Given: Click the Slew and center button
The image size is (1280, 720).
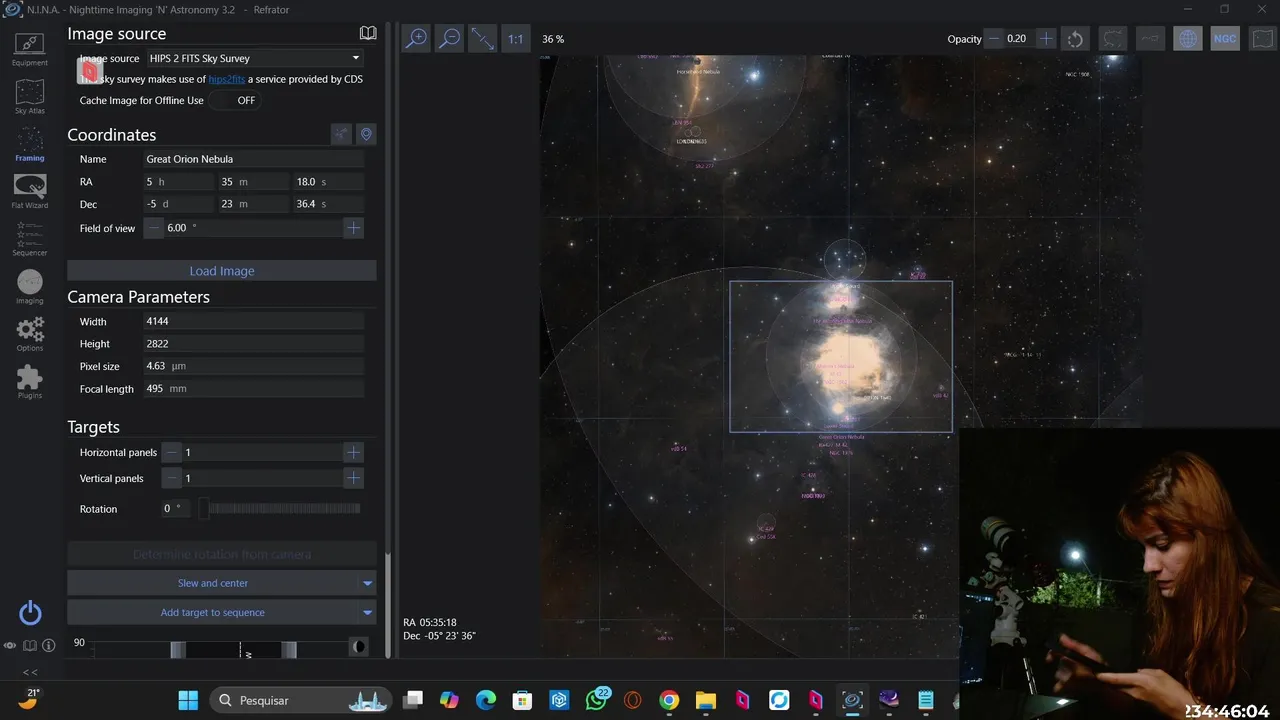Looking at the screenshot, I should pyautogui.click(x=212, y=583).
